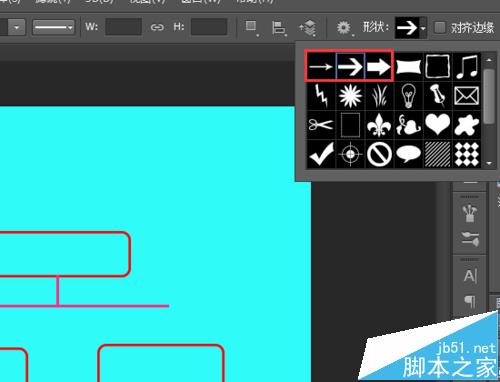Choose the lightning bolt shape

point(321,95)
